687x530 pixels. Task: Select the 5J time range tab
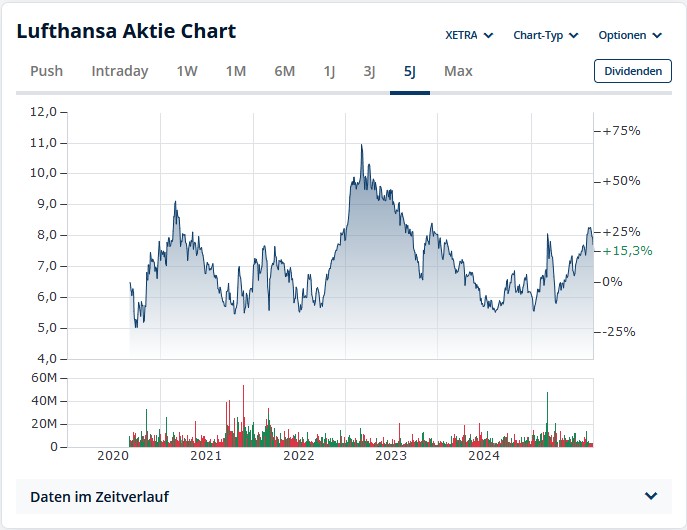click(x=409, y=71)
